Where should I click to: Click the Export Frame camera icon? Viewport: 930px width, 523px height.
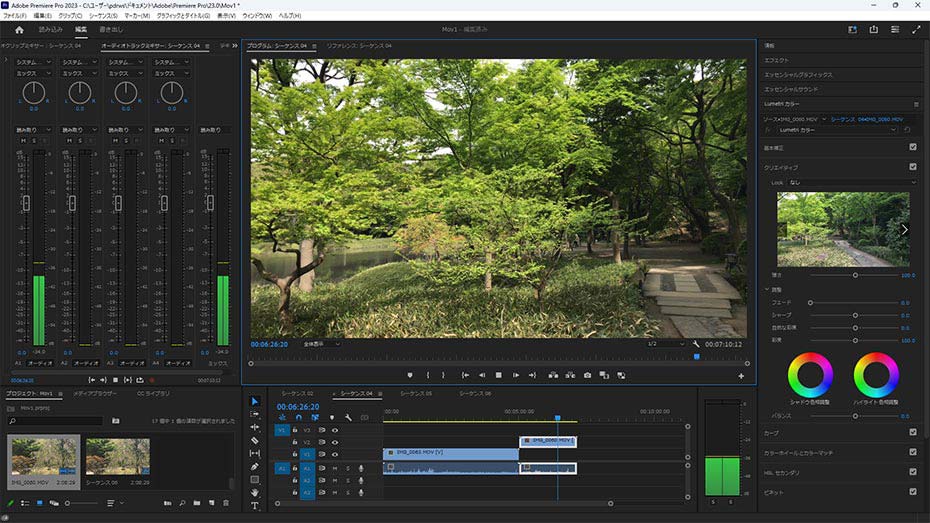pyautogui.click(x=587, y=375)
